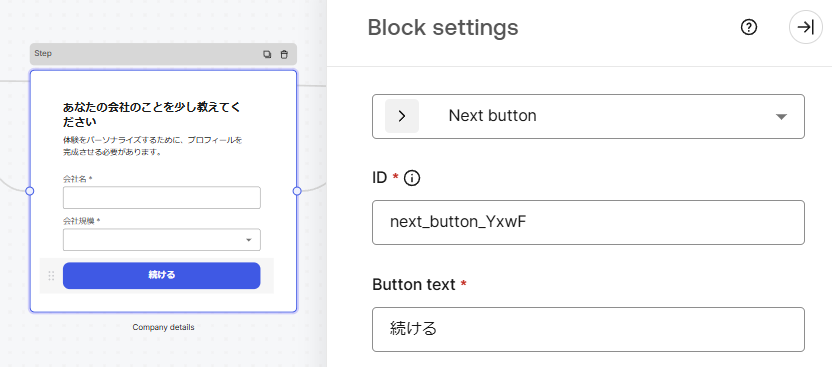Image resolution: width=832 pixels, height=367 pixels.
Task: Collapse the Block settings panel with the arrow icon
Action: point(805,27)
